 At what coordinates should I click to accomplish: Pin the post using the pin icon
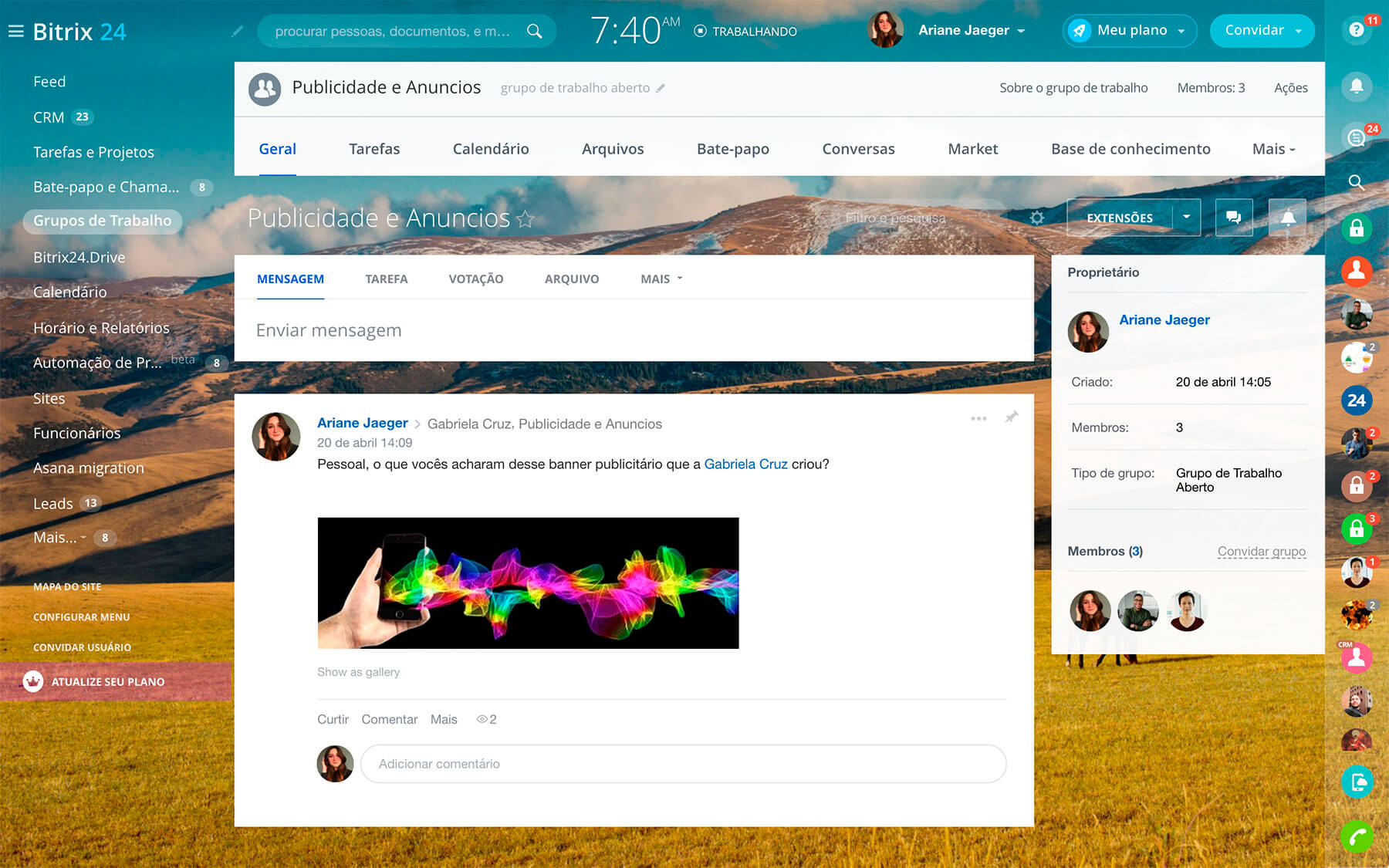click(1011, 417)
